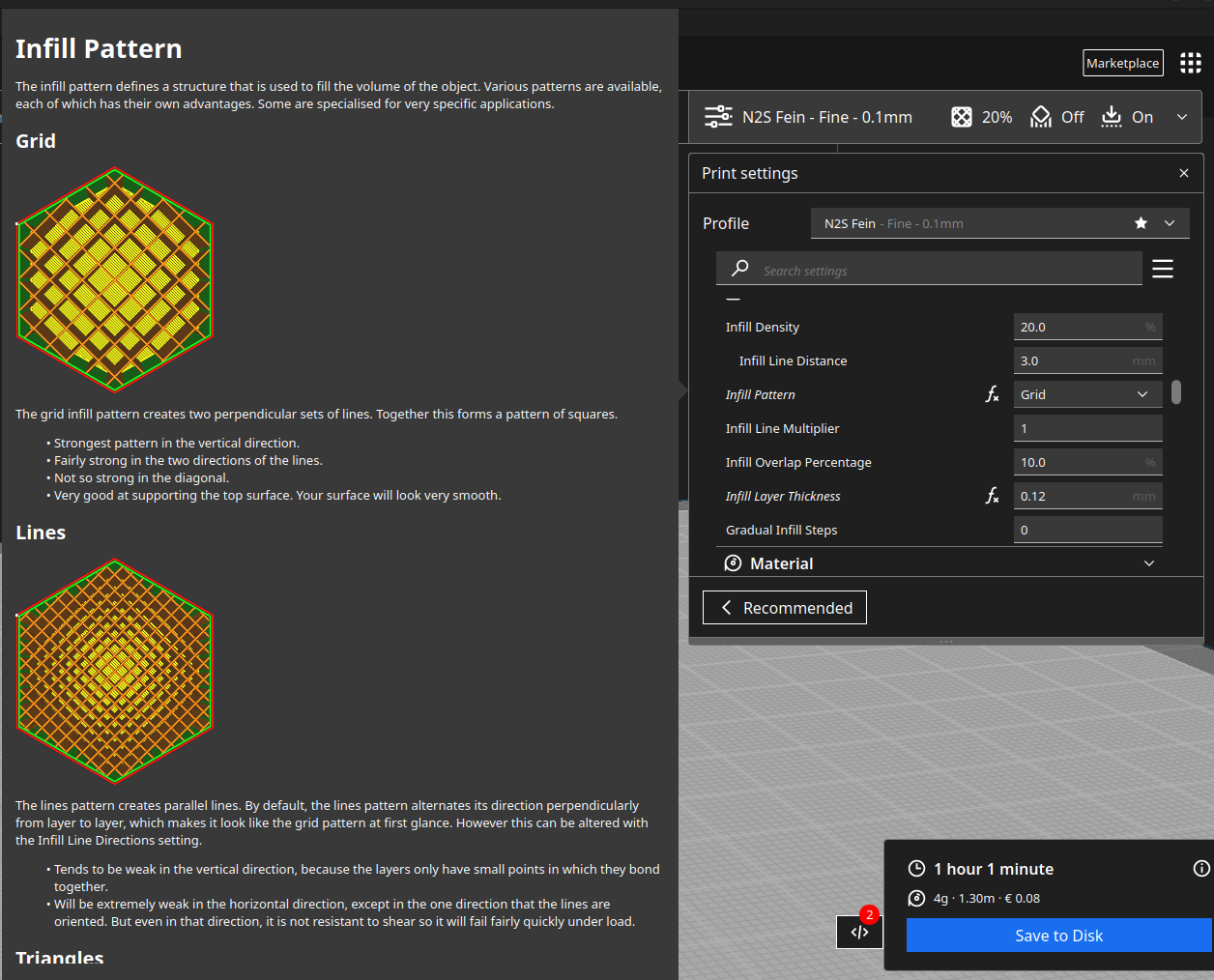This screenshot has height=980, width=1214.
Task: Expand the Material settings section
Action: point(1148,563)
